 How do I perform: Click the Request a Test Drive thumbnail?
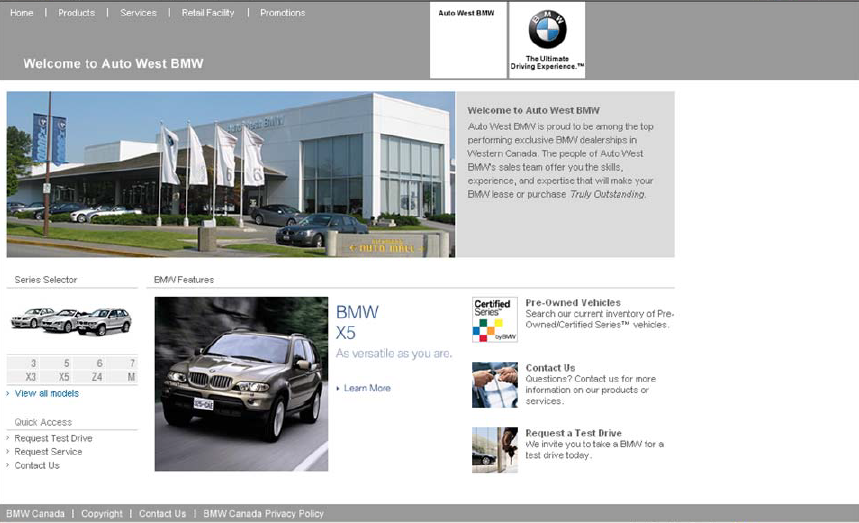pos(495,450)
